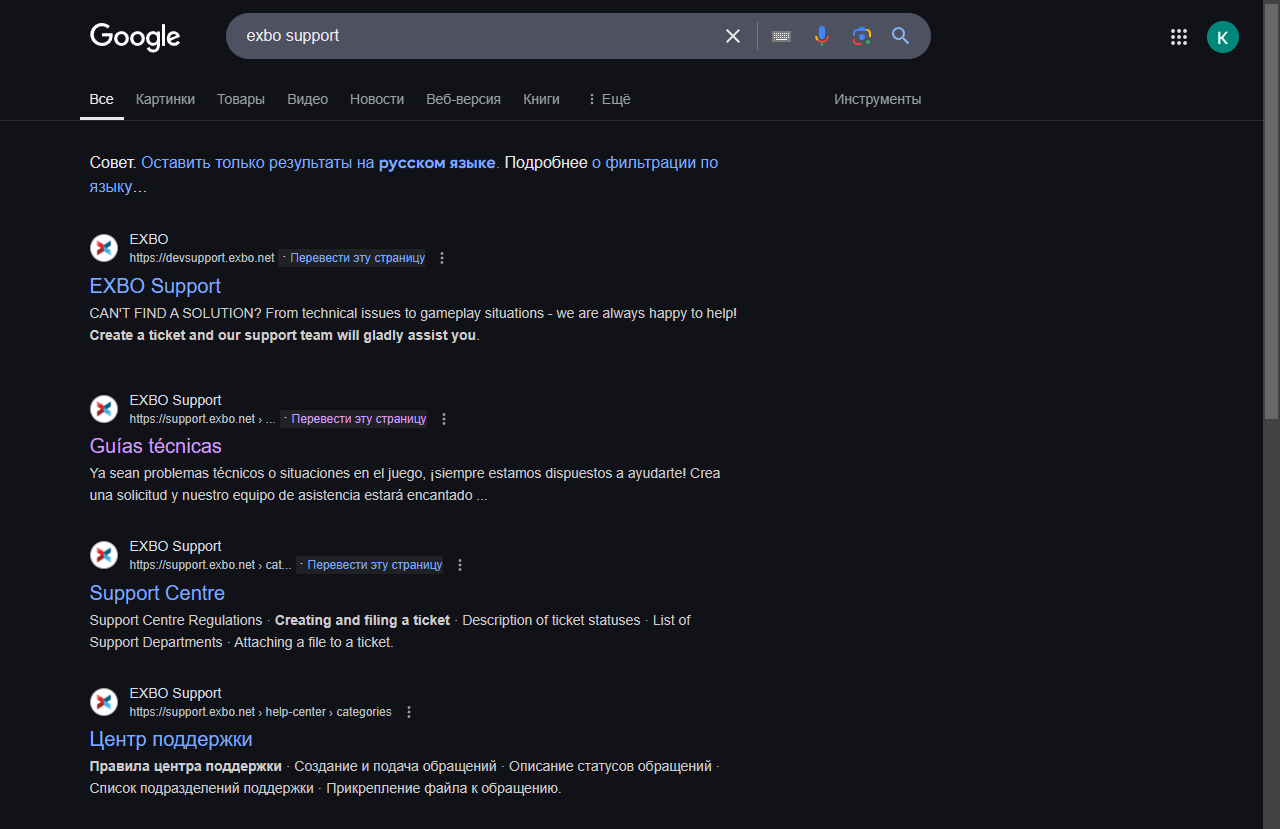The height and width of the screenshot is (829, 1280).
Task: Switch to the Картинки tab
Action: click(x=165, y=99)
